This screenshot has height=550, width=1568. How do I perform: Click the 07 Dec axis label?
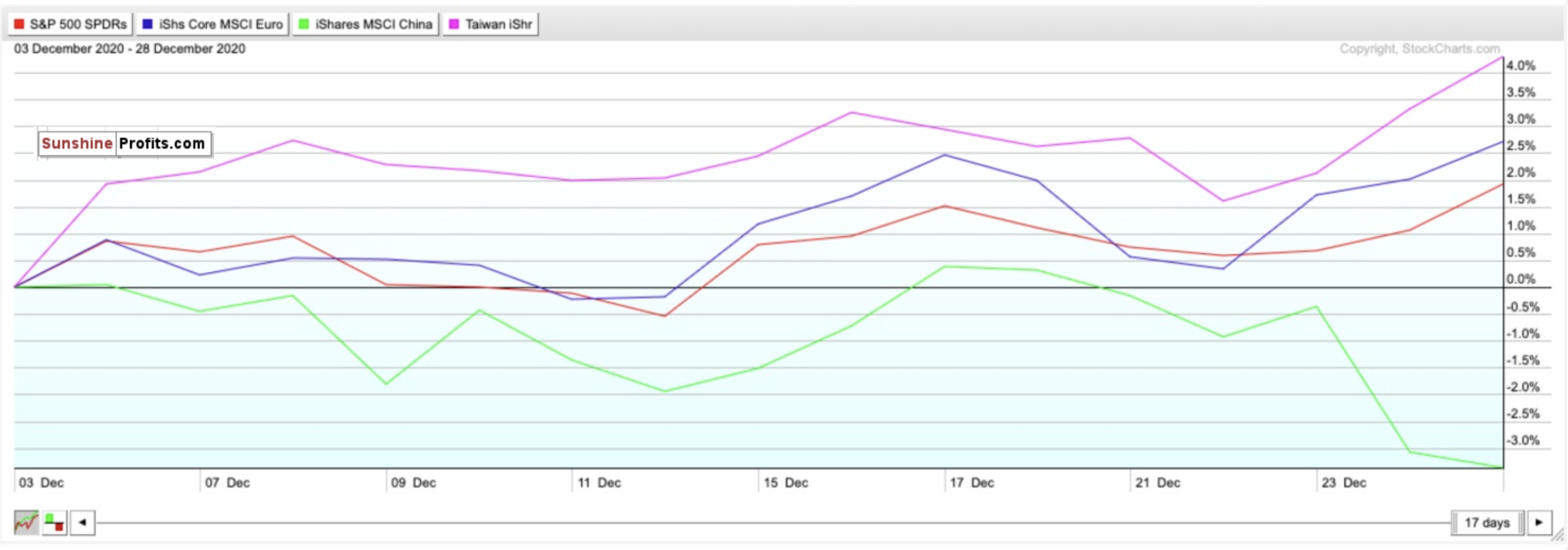227,483
